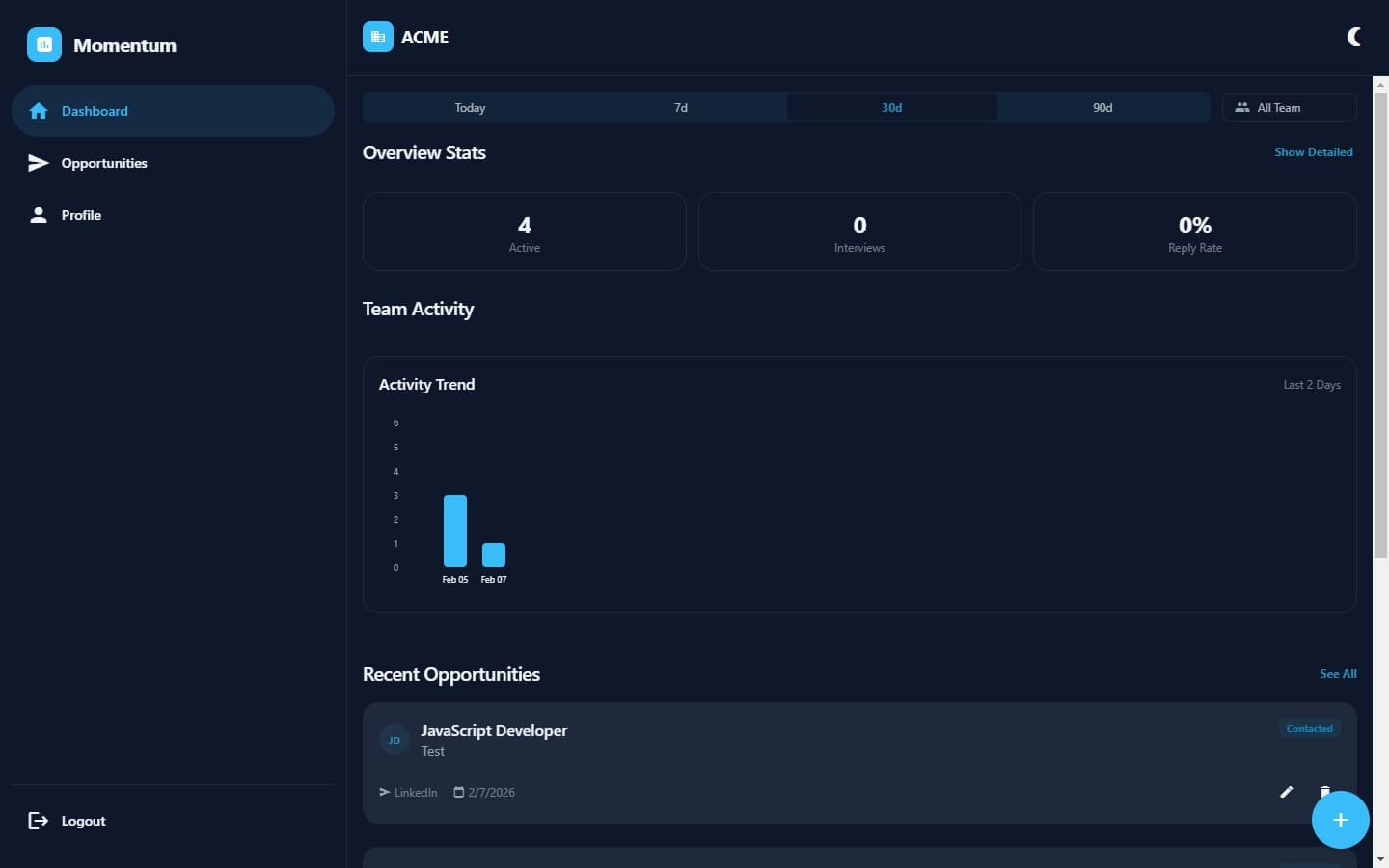
Task: Click the Last 2 Days label
Action: 1311,385
